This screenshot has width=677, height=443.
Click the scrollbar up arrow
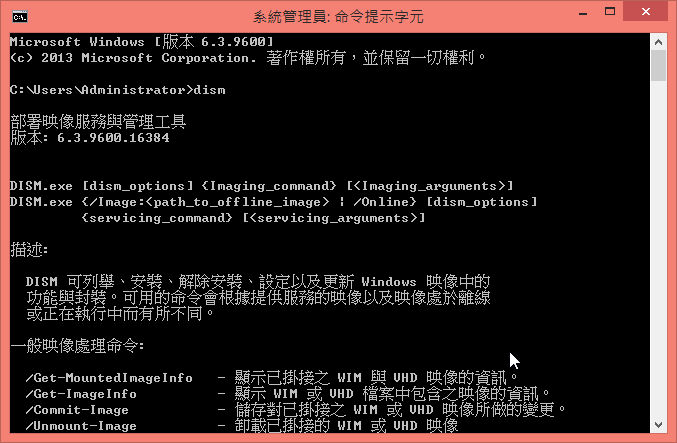coord(658,42)
